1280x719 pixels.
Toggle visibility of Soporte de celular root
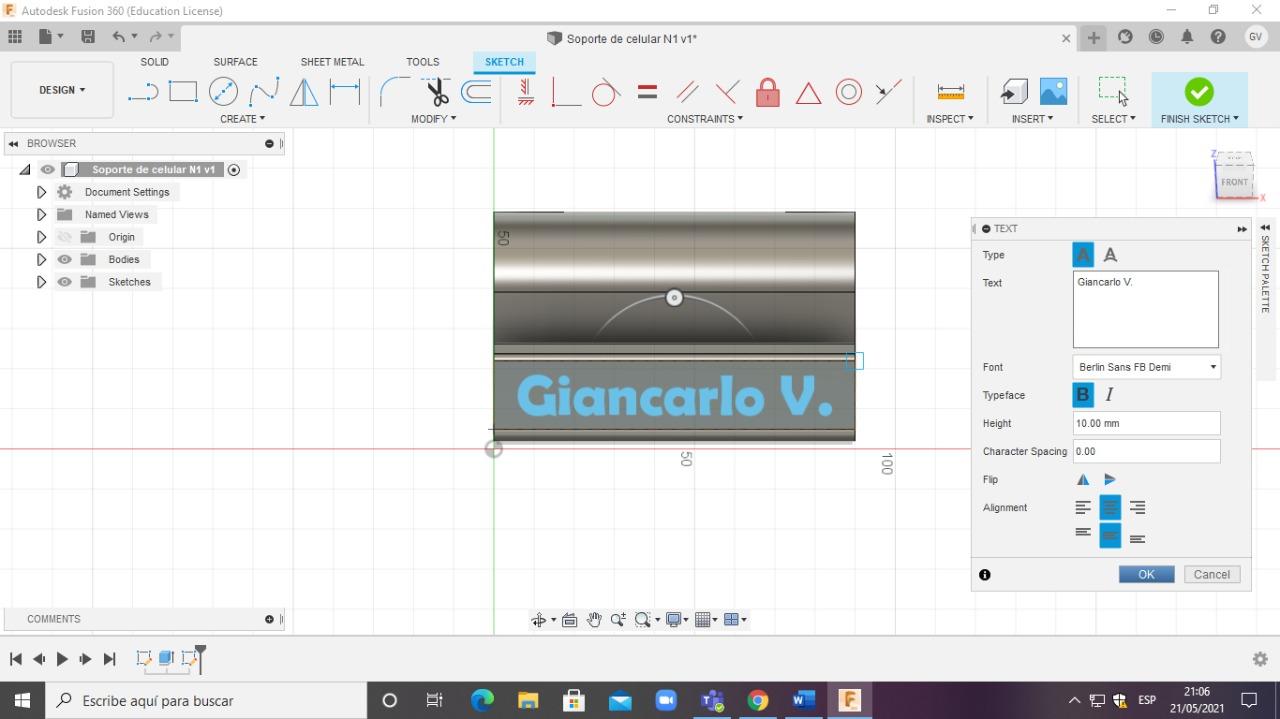[x=48, y=170]
